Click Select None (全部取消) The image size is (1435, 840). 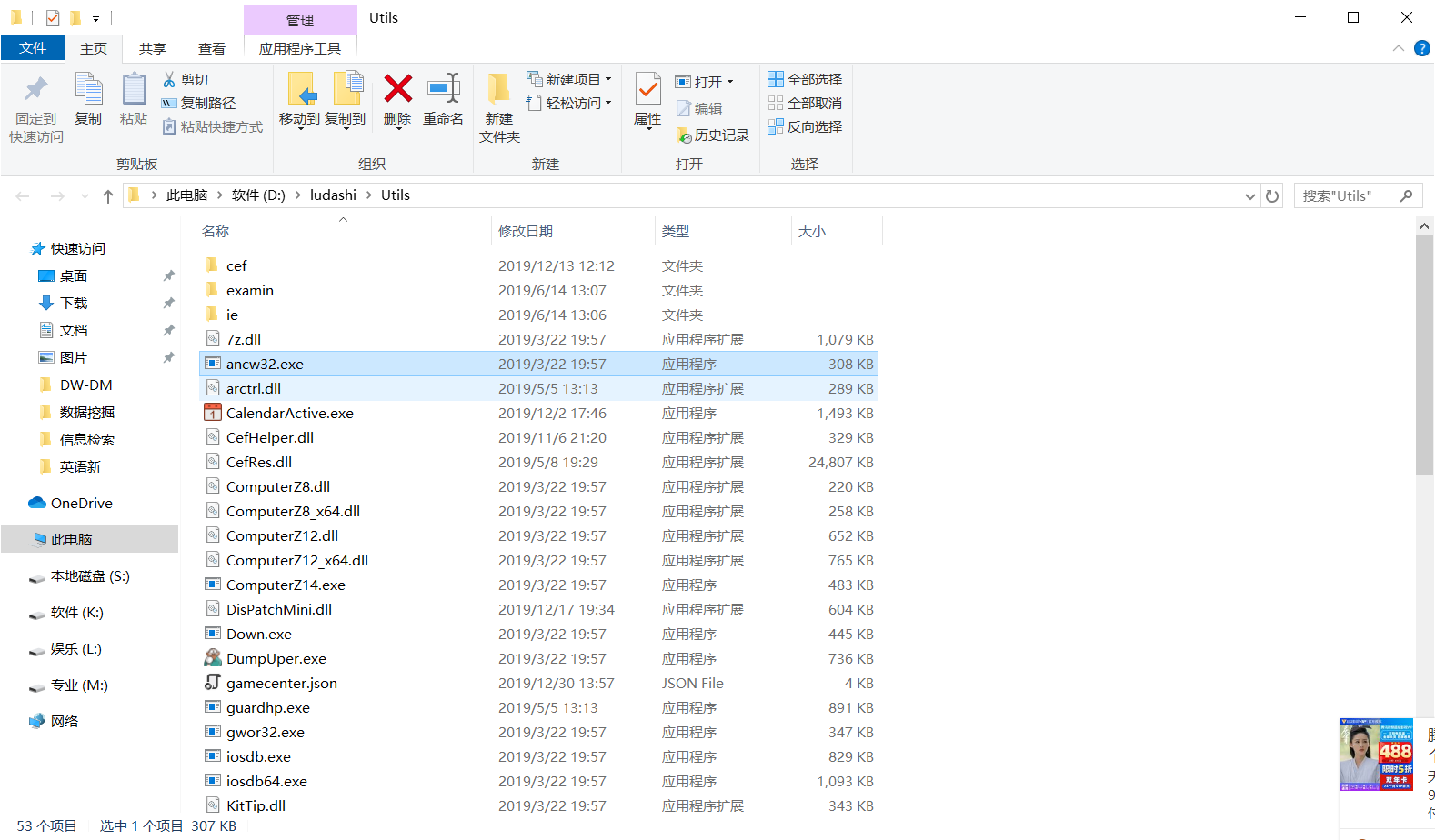click(805, 104)
